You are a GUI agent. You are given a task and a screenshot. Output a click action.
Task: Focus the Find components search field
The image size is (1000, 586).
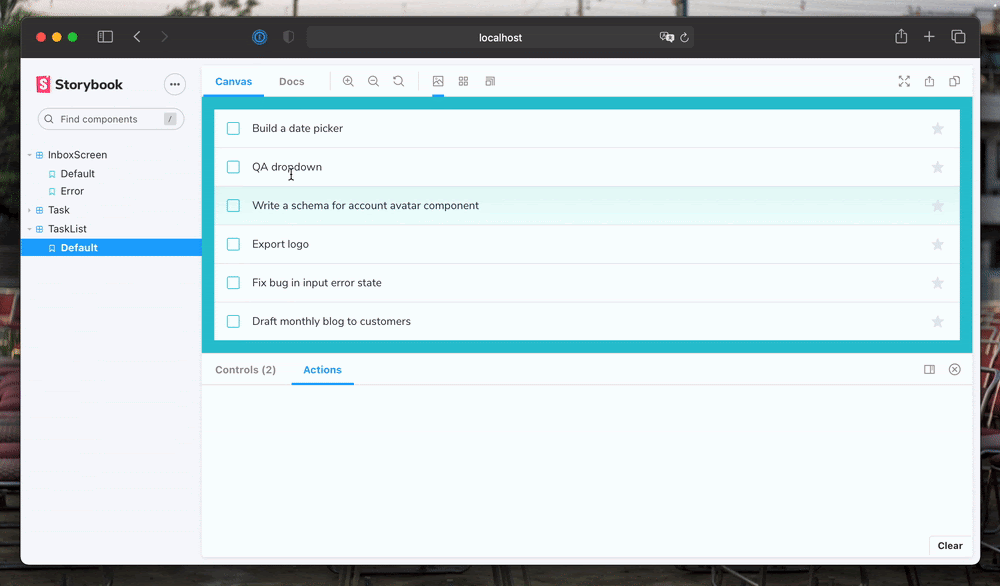click(108, 119)
